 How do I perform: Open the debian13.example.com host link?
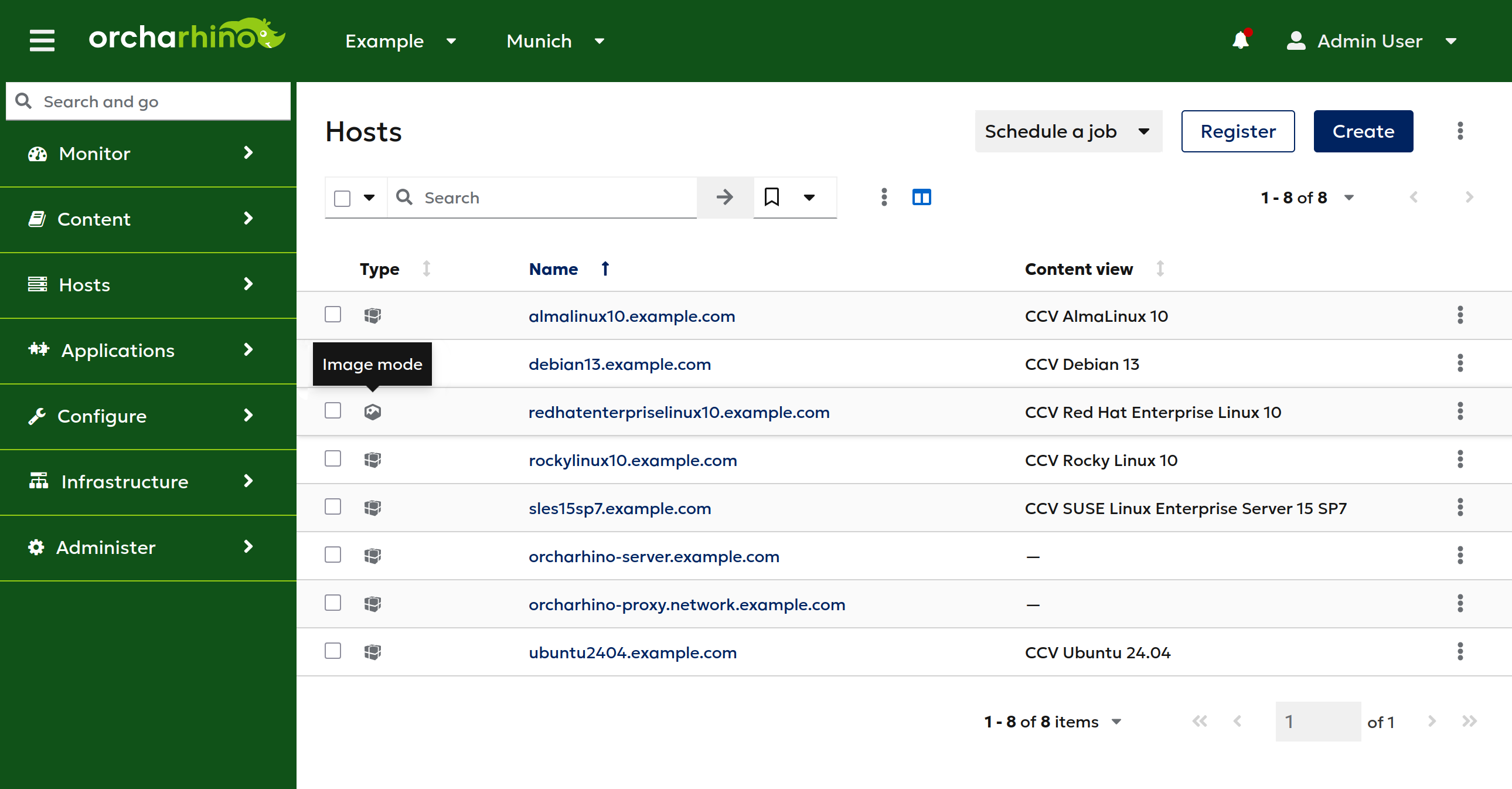click(619, 364)
